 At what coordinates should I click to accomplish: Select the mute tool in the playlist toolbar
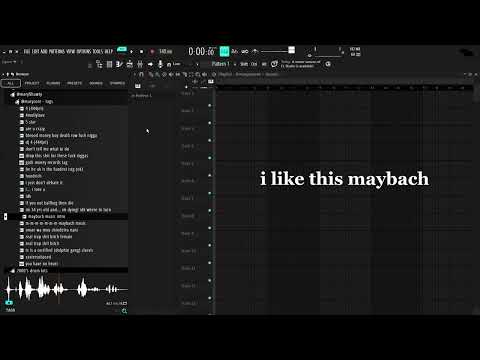click(171, 74)
